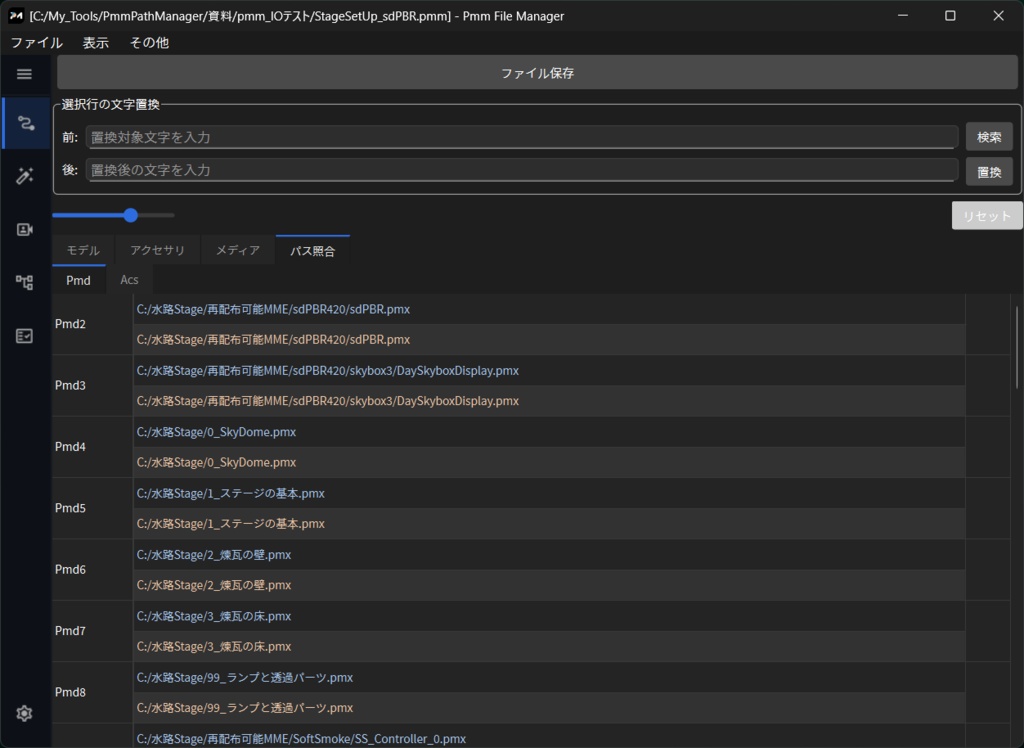Adjust the slider below the replace fields
The image size is (1024, 748).
click(130, 214)
